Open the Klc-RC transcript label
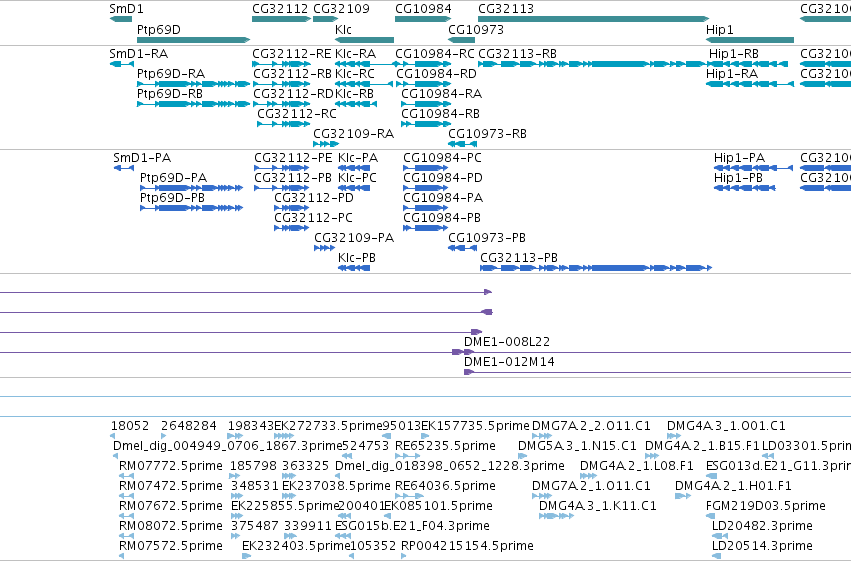This screenshot has width=851, height=561. pos(355,73)
